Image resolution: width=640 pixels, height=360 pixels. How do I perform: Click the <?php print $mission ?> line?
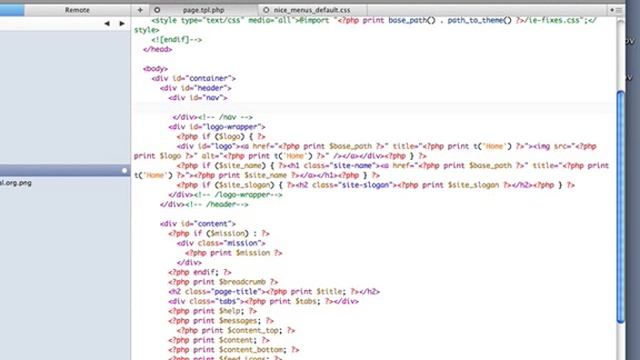point(233,253)
